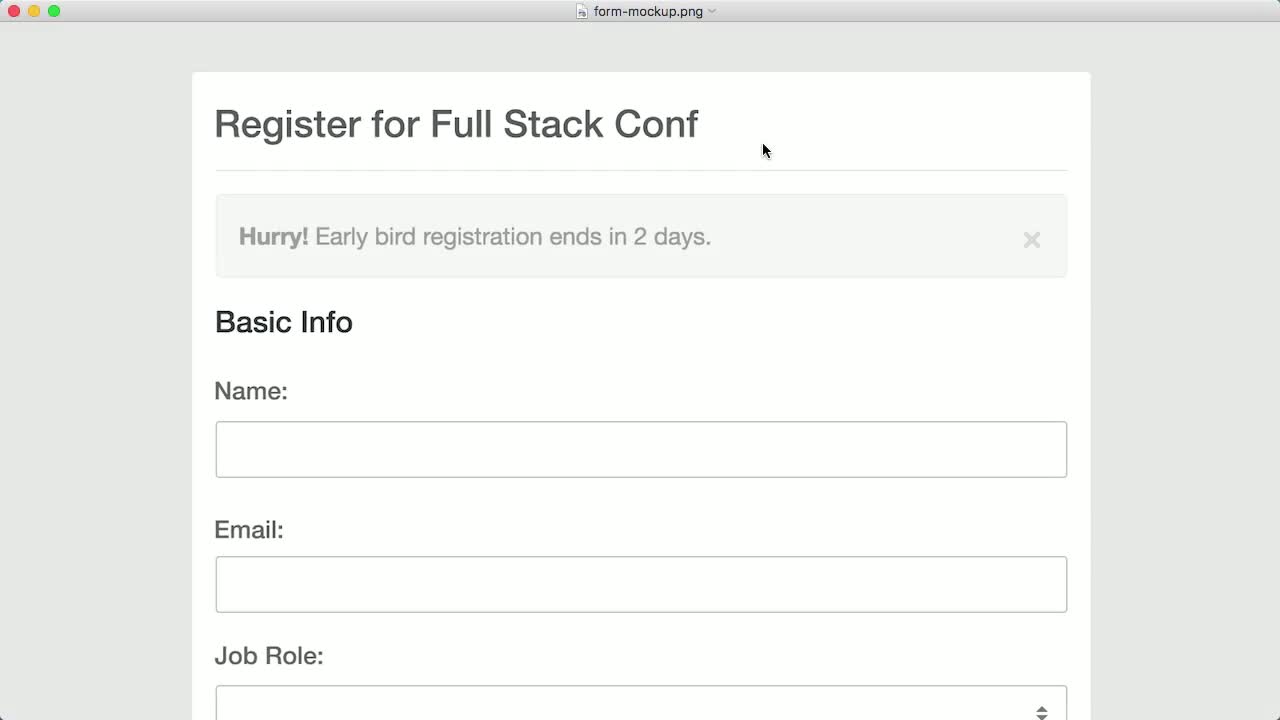1280x720 pixels.
Task: Click the up arrow of the Job Role stepper
Action: point(1041,706)
